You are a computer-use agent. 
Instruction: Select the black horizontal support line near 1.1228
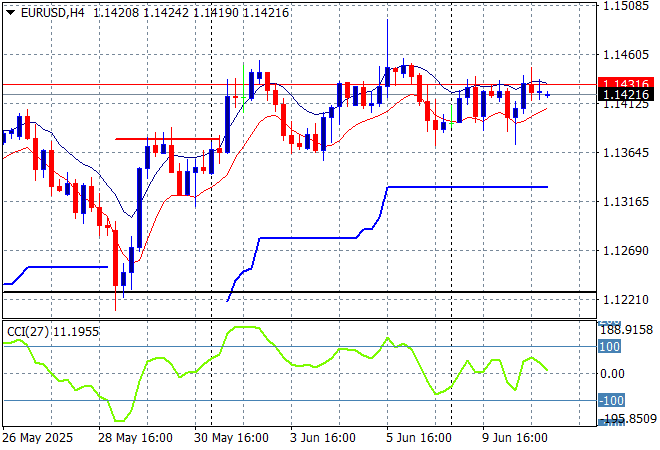point(299,292)
